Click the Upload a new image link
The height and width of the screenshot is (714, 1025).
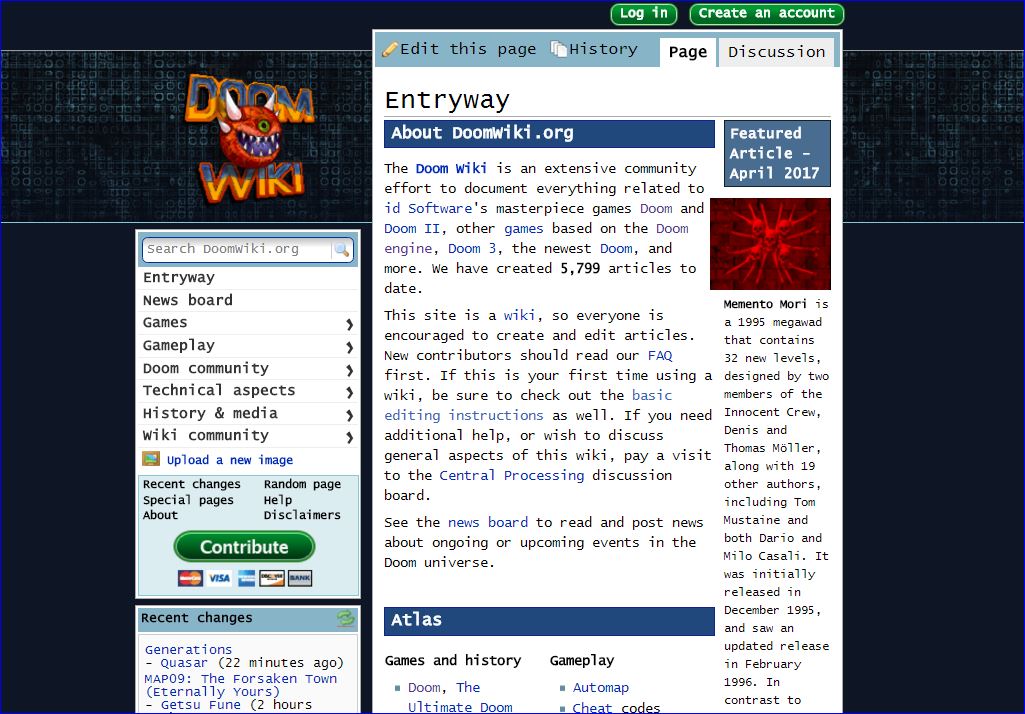point(229,460)
